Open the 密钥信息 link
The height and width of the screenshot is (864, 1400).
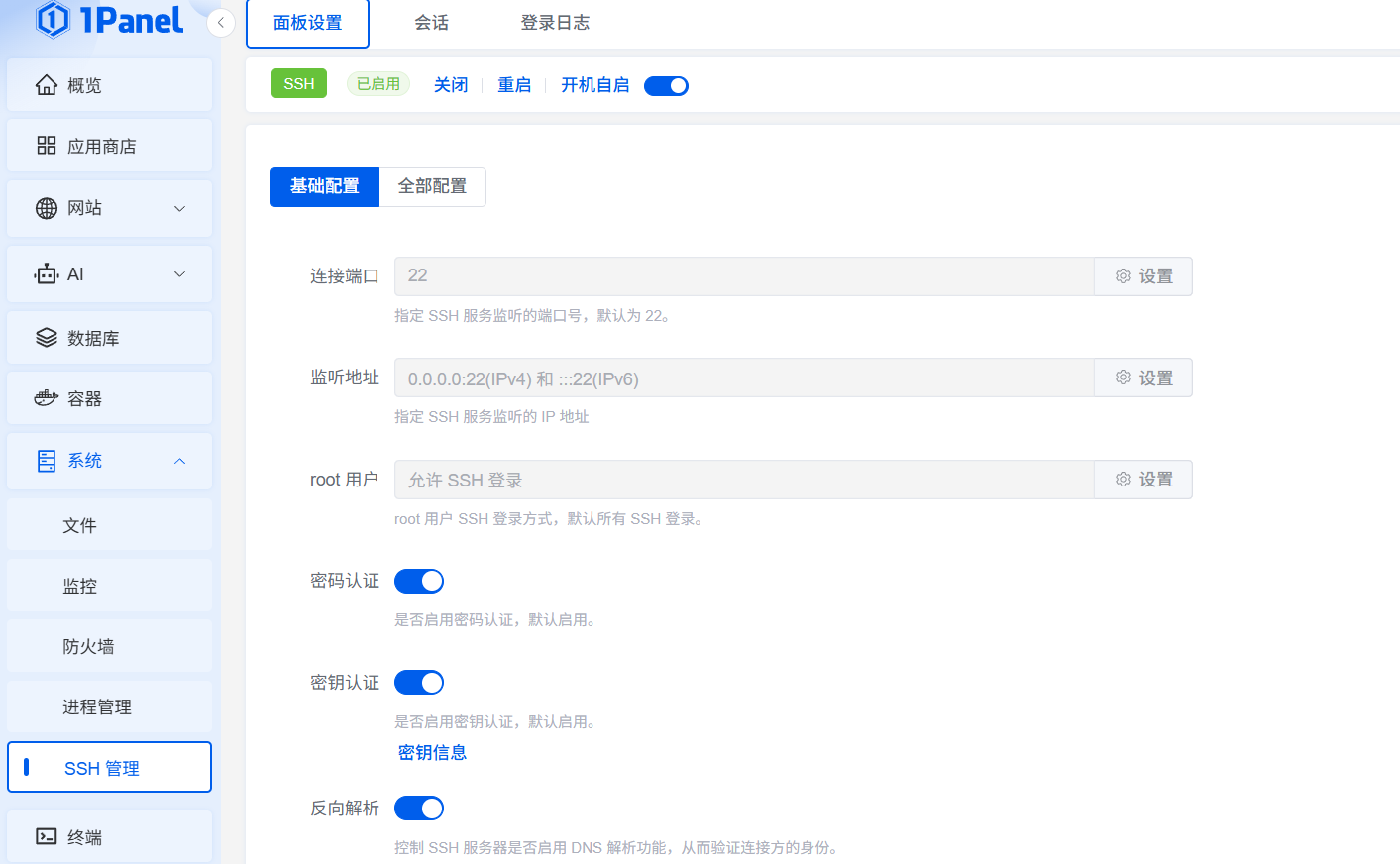click(x=432, y=753)
